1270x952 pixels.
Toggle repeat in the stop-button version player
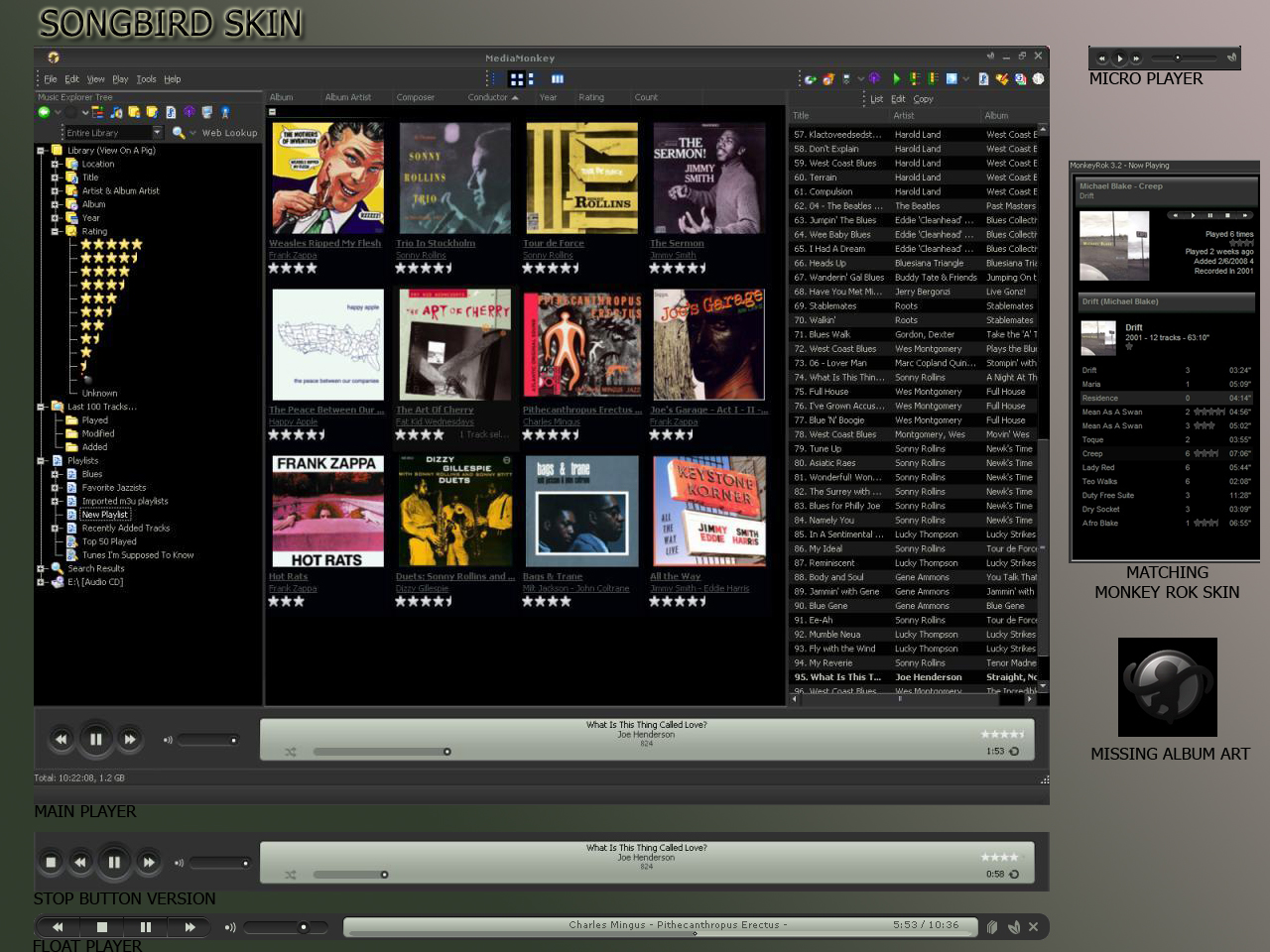pos(1014,875)
